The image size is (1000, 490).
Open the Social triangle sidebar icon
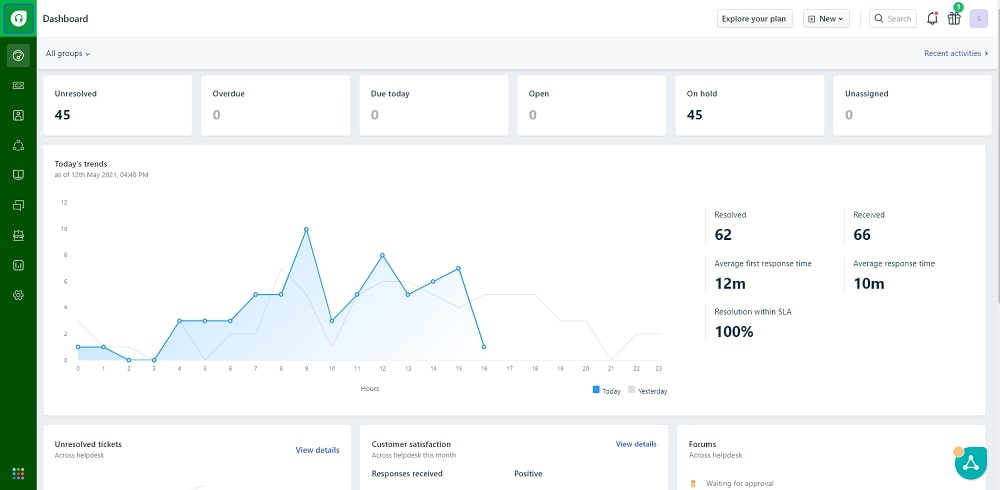tap(18, 145)
